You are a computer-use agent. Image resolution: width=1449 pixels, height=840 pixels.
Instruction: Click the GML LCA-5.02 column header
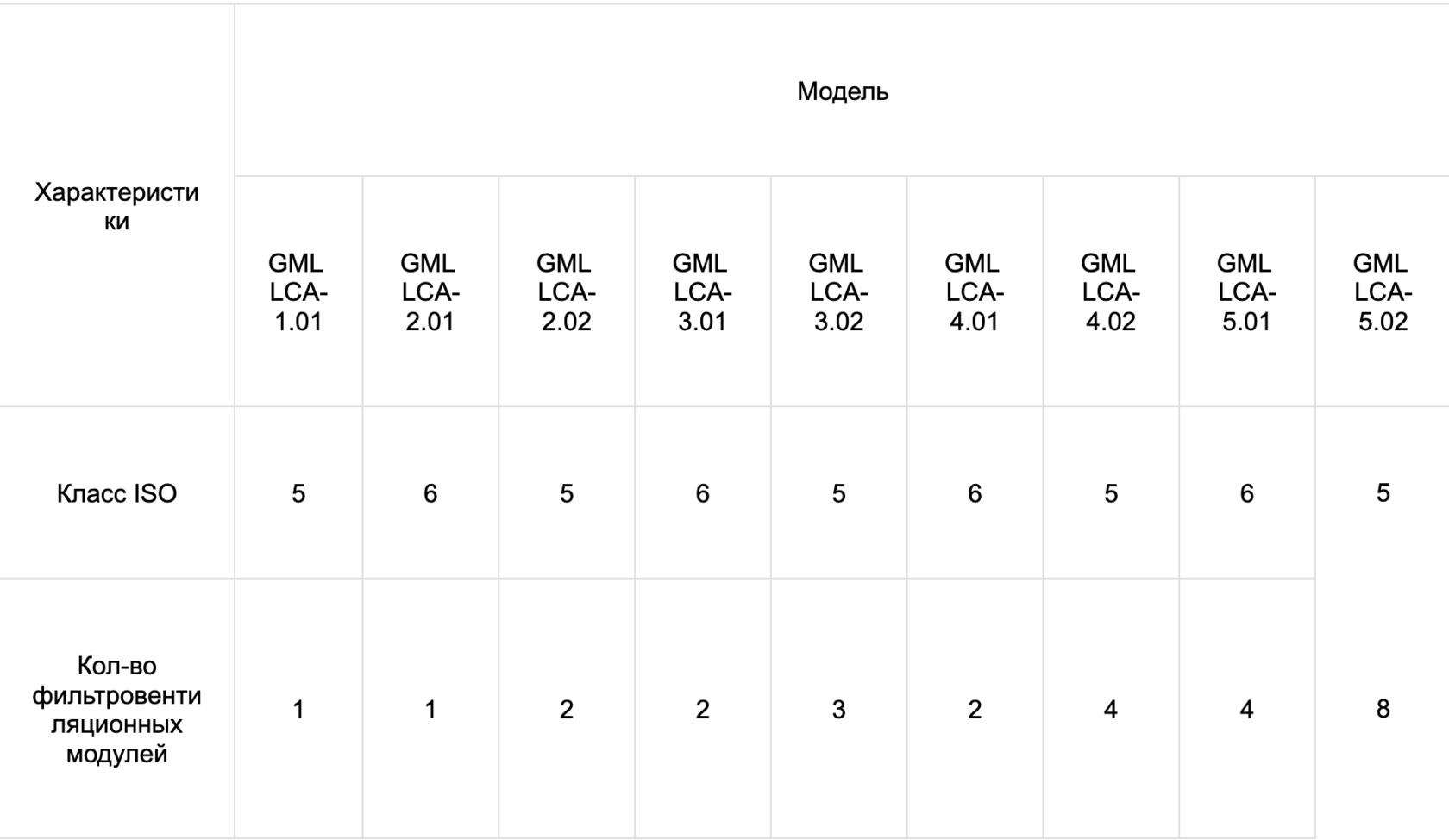point(1382,292)
